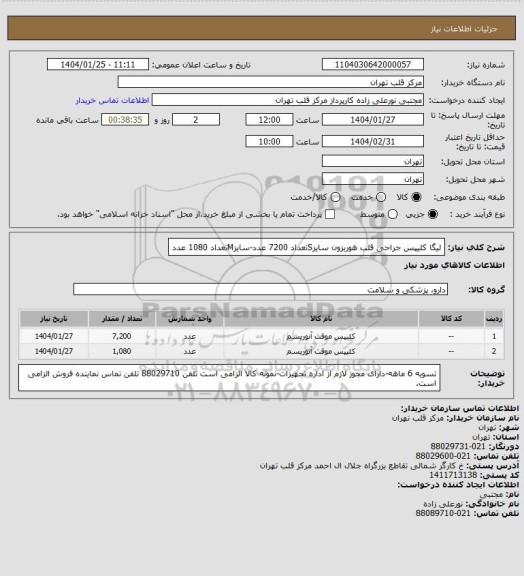
Task: Select the خدمت radio button
Action: click(381, 197)
